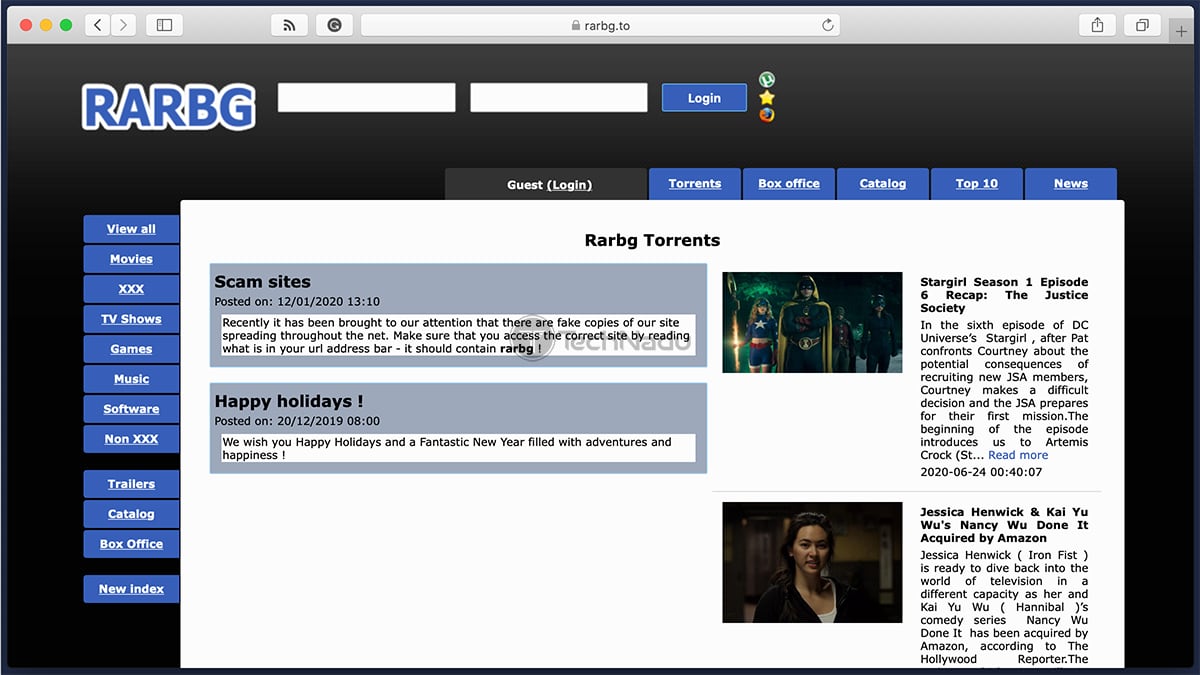The height and width of the screenshot is (675, 1200).
Task: Open the Box office tab
Action: pos(789,184)
